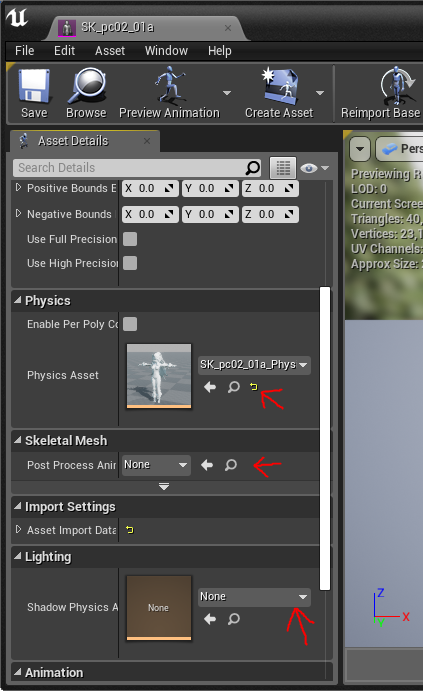Click the Reimport Base toolbar icon

(x=382, y=93)
